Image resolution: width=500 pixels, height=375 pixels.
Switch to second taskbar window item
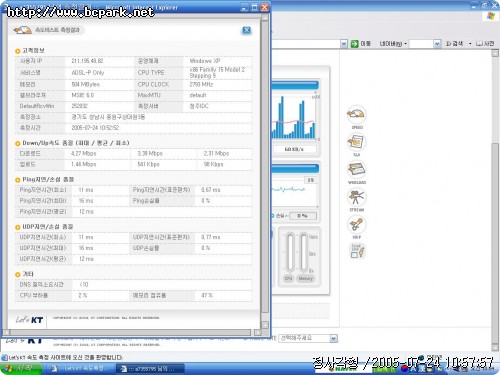(x=150, y=369)
